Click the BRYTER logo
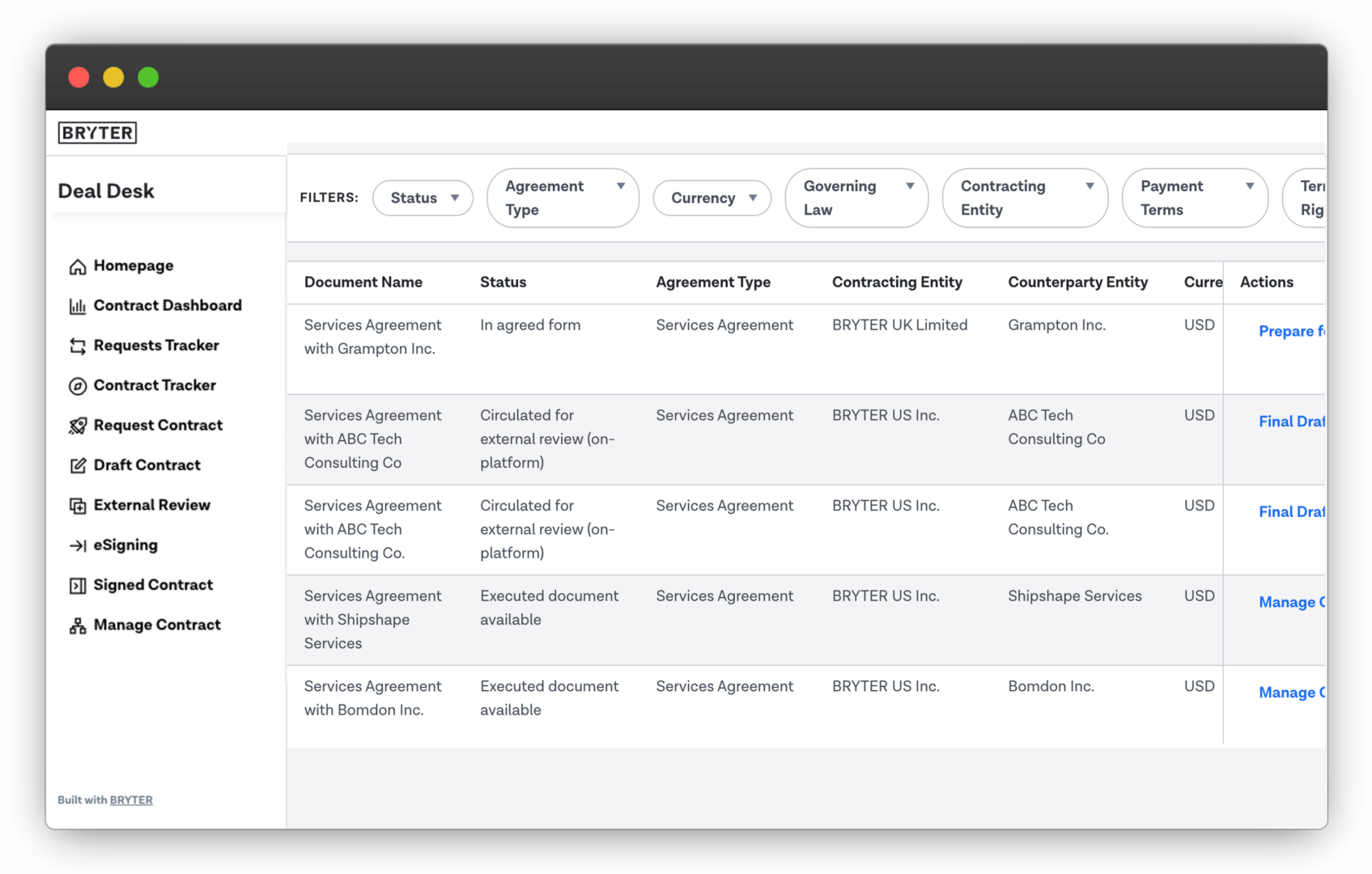1372x874 pixels. (x=97, y=133)
